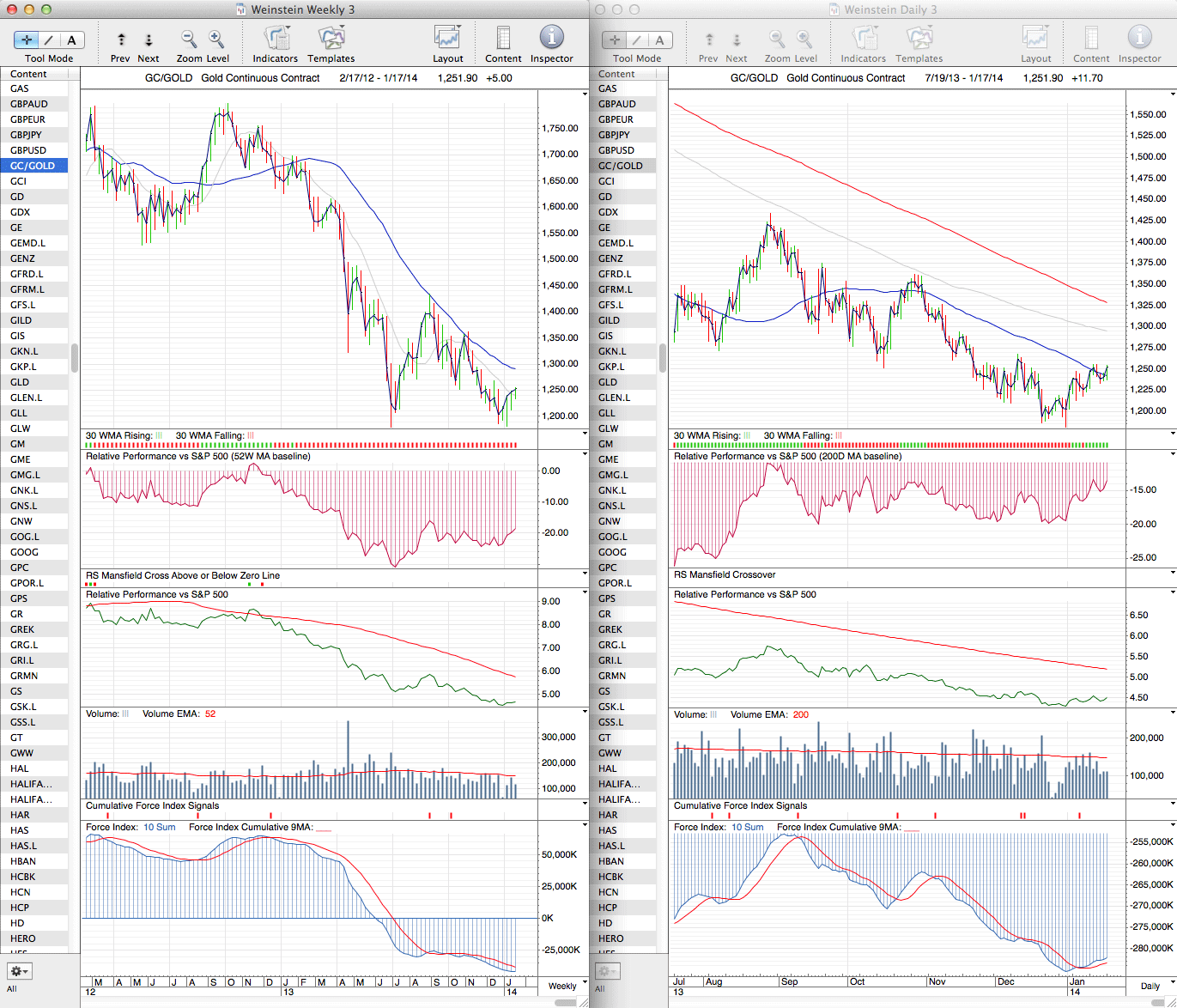The image size is (1177, 1008).
Task: Click 30 WMA Rising color swatch, weekly chart
Action: (159, 436)
